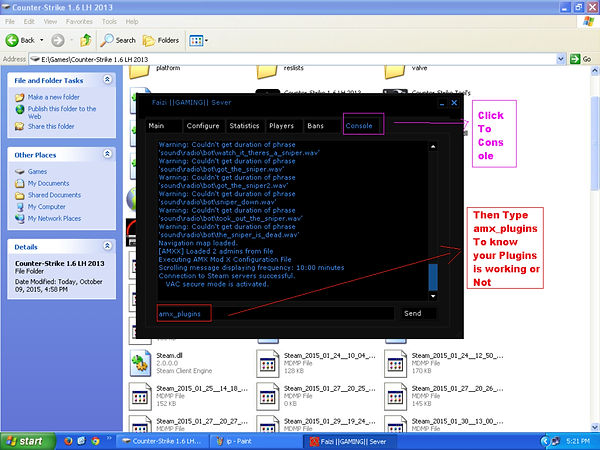Click the Go button next to address bar
Screen dimensions: 600x450
pyautogui.click(x=580, y=59)
